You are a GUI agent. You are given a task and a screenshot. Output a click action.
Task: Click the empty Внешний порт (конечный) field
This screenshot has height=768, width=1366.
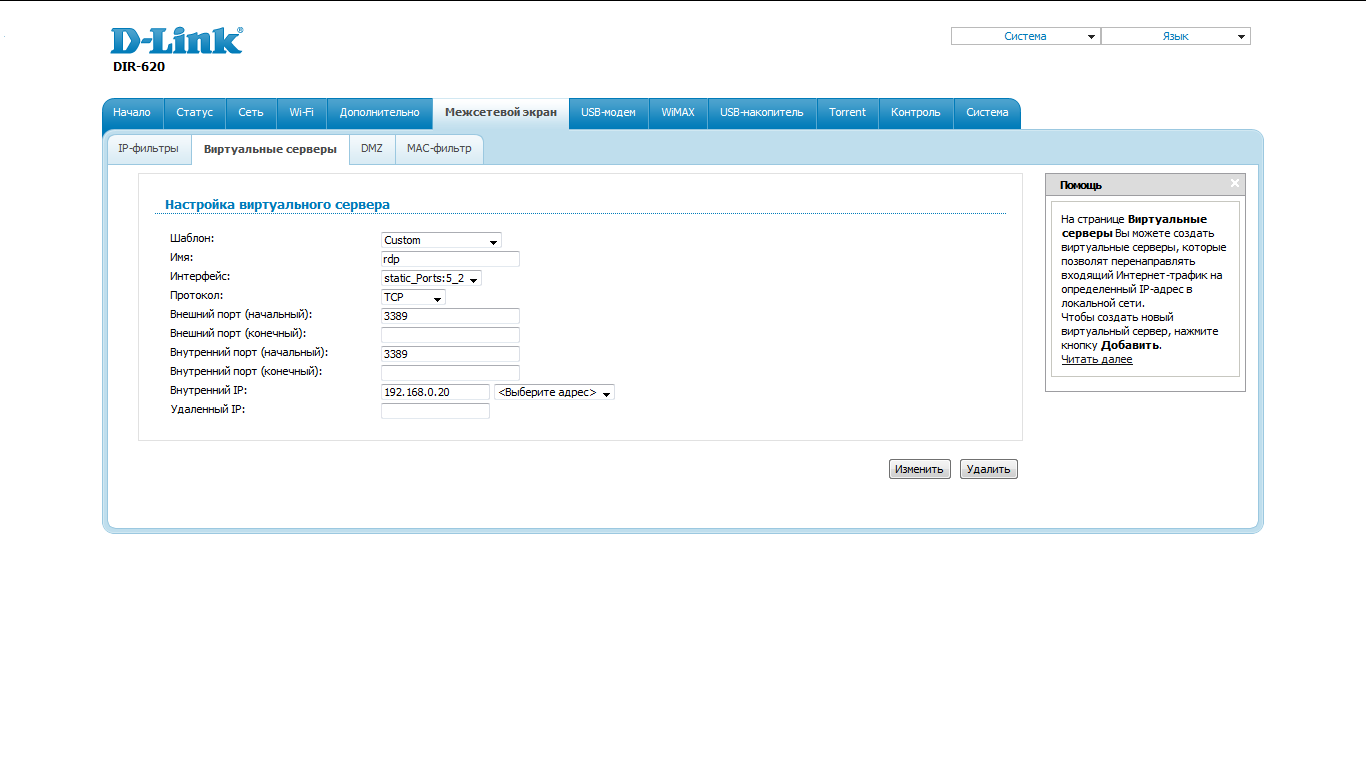pyautogui.click(x=450, y=335)
